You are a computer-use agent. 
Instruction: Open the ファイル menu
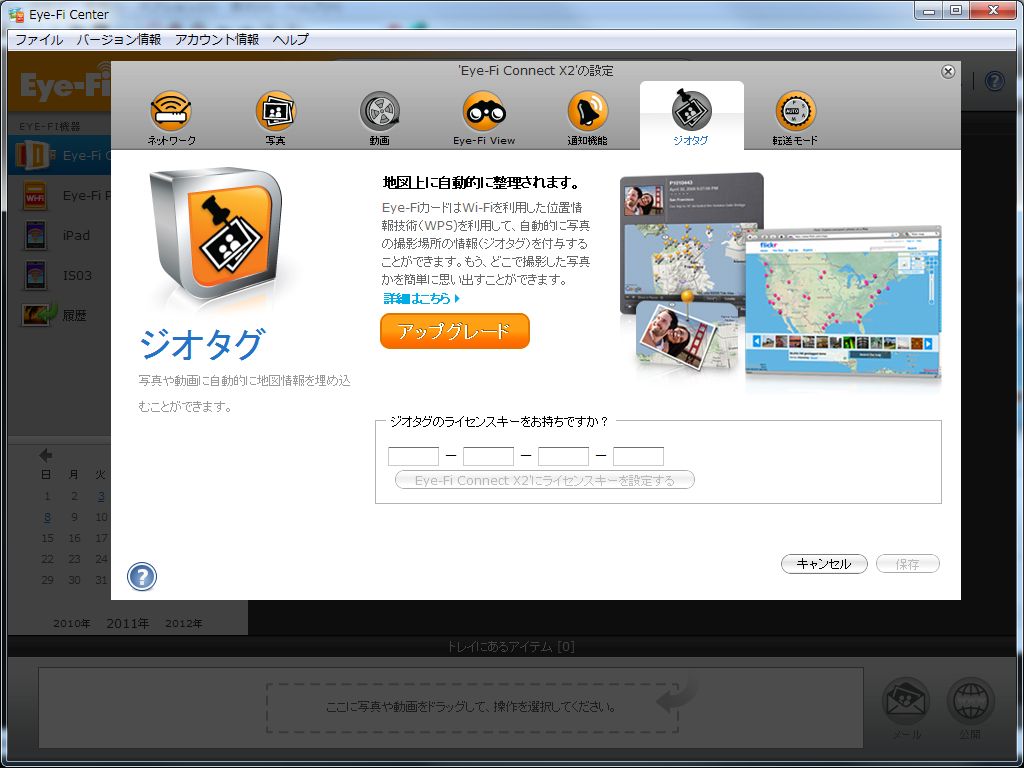coord(39,39)
